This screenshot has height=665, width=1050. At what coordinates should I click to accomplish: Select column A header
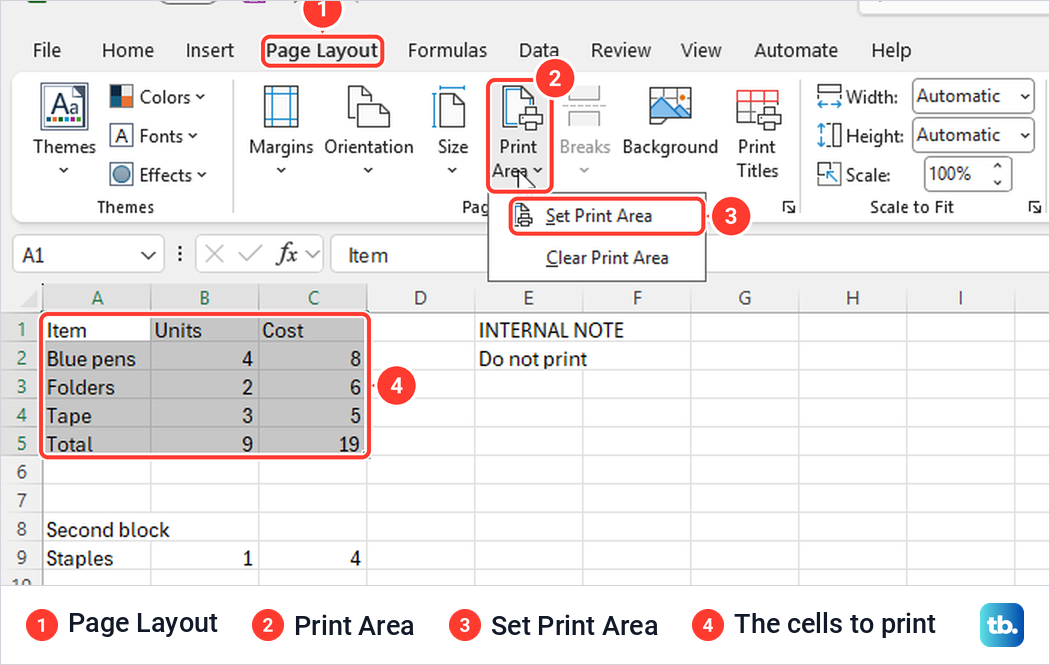click(x=97, y=298)
